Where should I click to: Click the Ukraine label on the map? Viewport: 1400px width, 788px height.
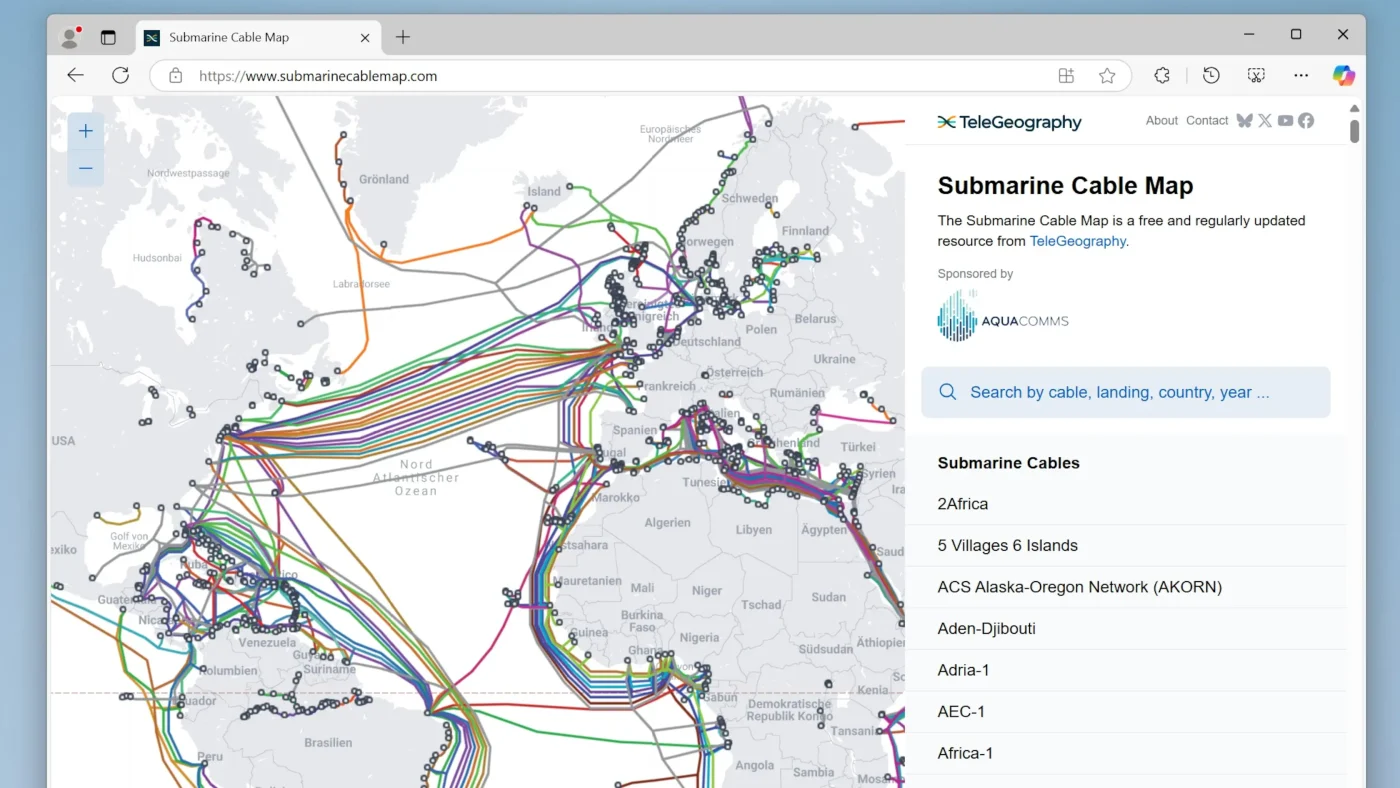(834, 359)
